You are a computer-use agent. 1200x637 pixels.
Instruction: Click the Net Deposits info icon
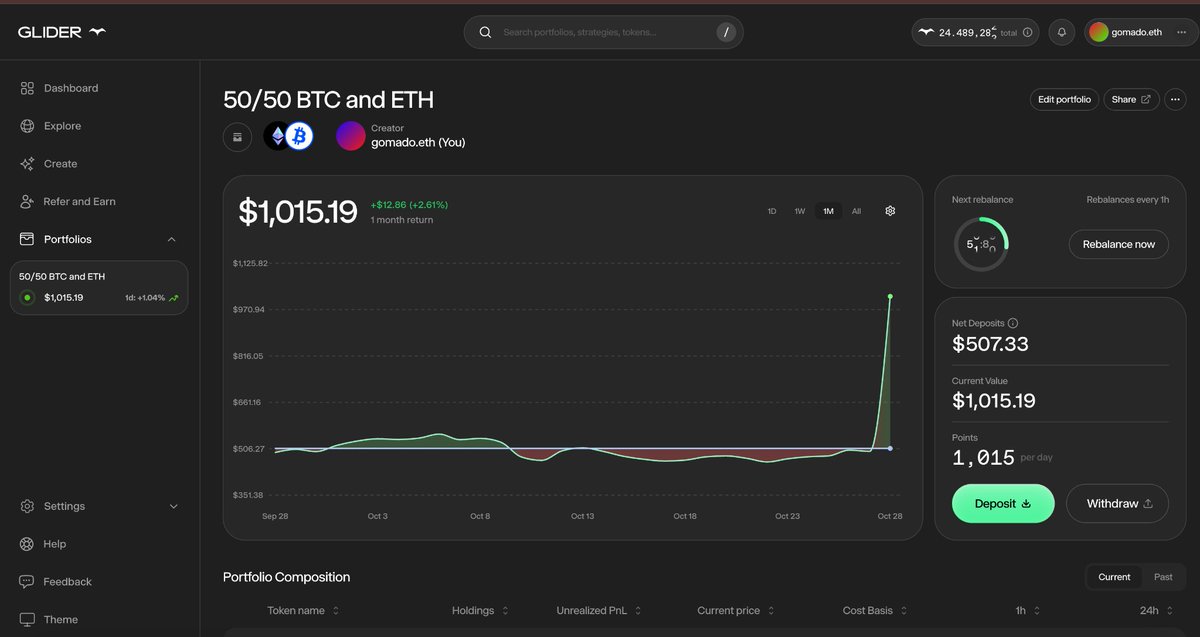(x=1012, y=323)
